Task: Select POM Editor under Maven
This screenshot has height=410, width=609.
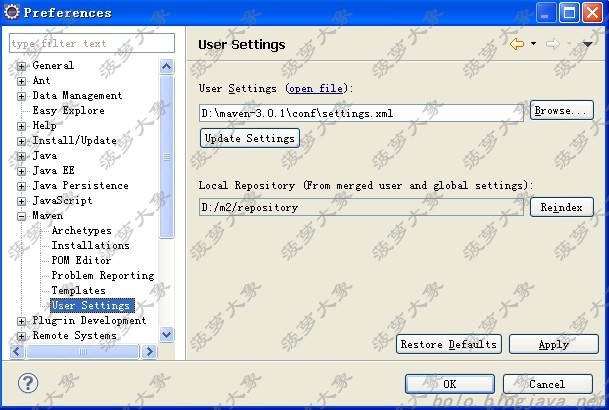Action: tap(81, 260)
